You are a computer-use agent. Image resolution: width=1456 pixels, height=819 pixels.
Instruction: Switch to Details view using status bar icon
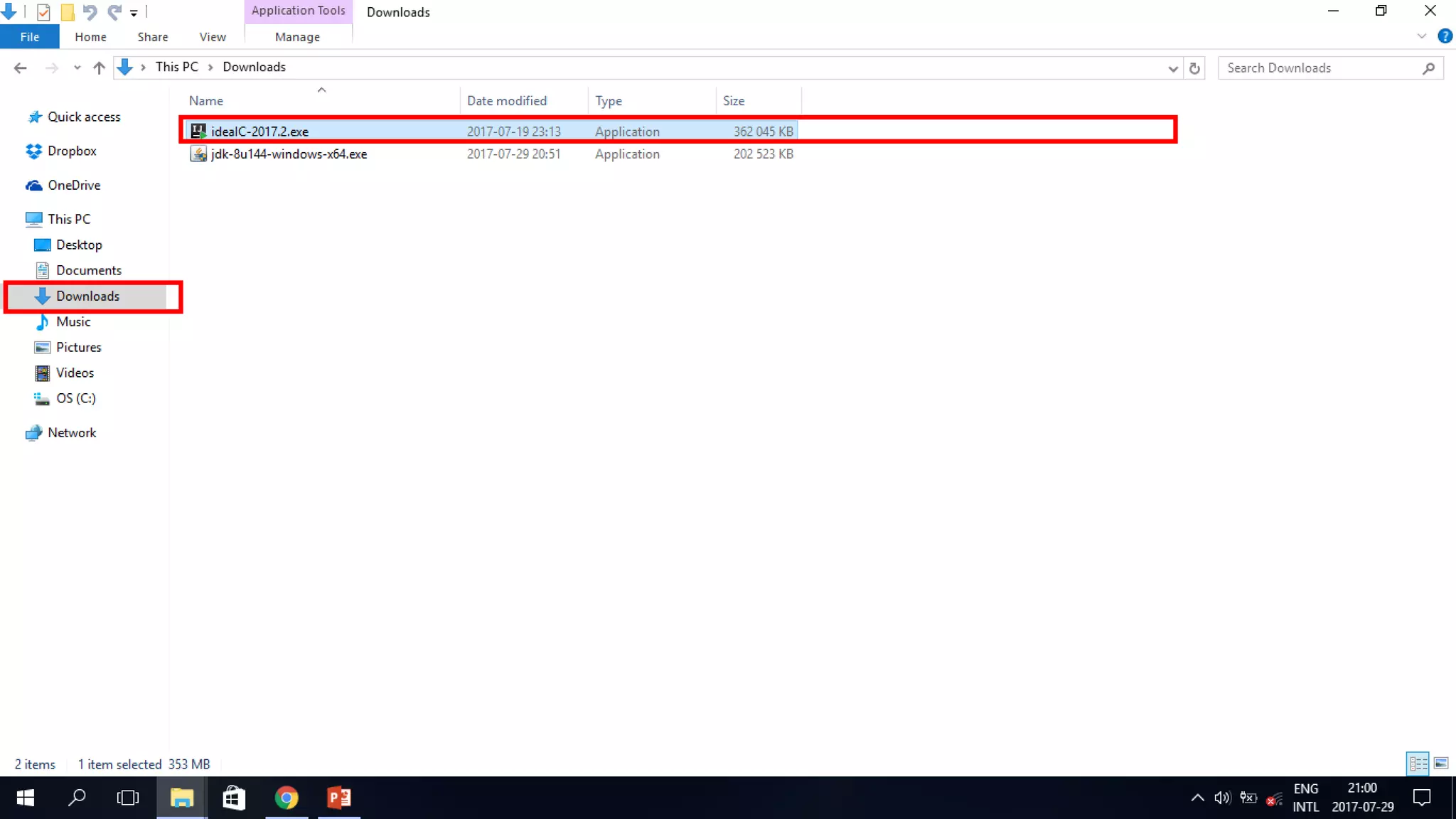tap(1418, 764)
